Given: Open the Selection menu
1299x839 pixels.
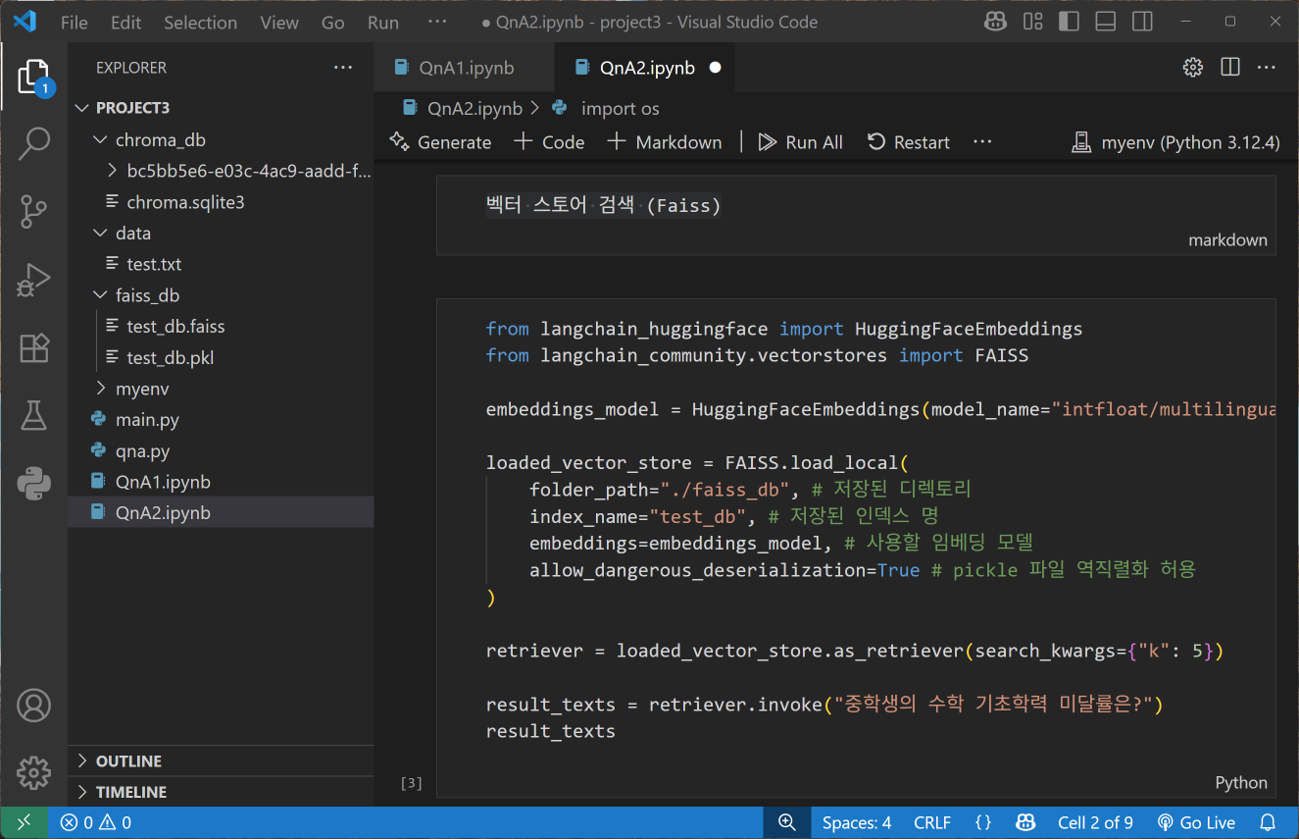Looking at the screenshot, I should pos(200,22).
